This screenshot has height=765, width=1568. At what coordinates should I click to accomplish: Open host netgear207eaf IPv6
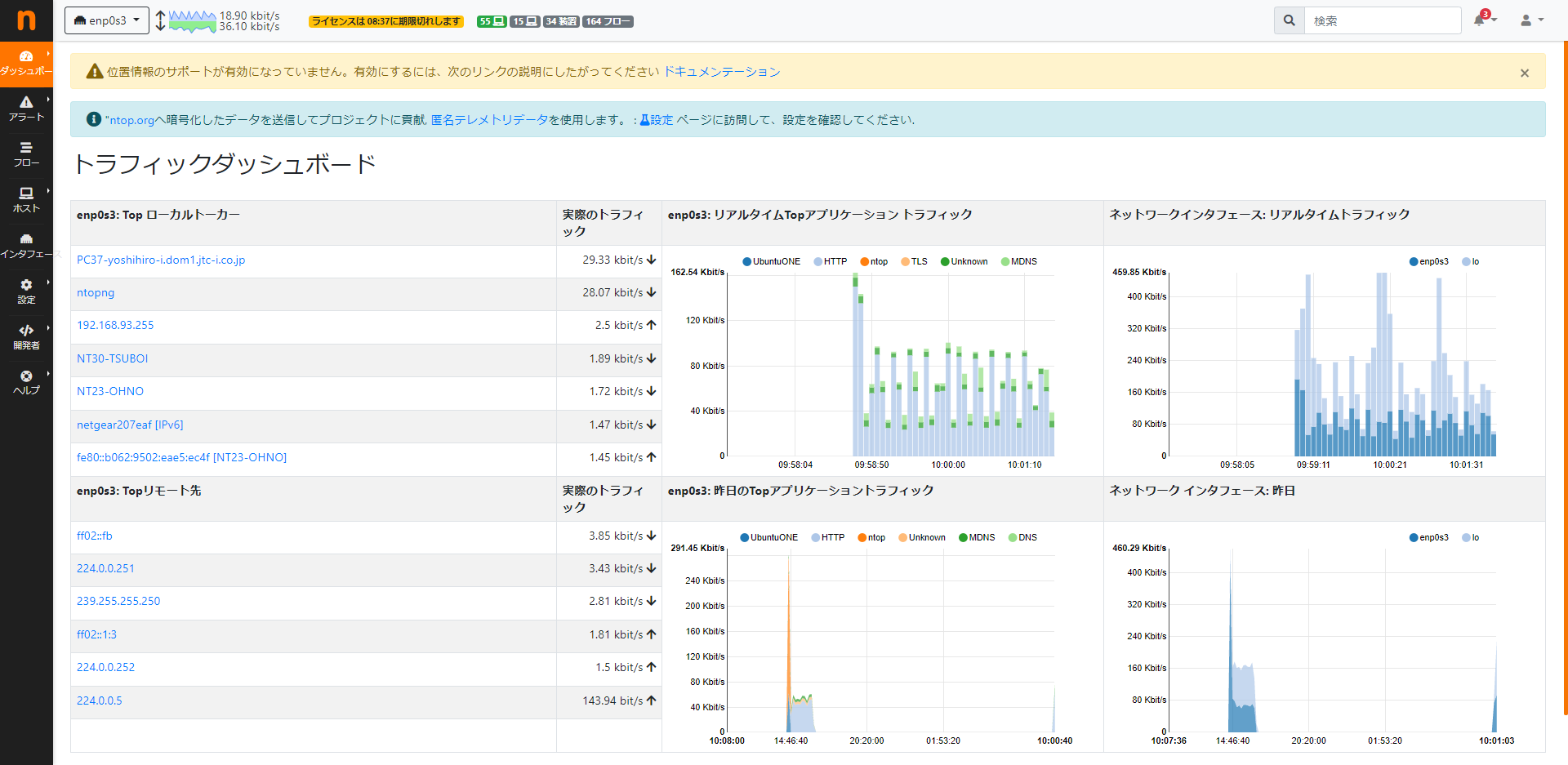click(130, 425)
